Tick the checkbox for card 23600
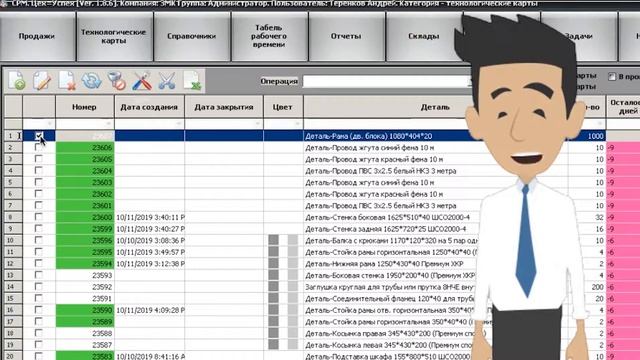 tap(39, 217)
